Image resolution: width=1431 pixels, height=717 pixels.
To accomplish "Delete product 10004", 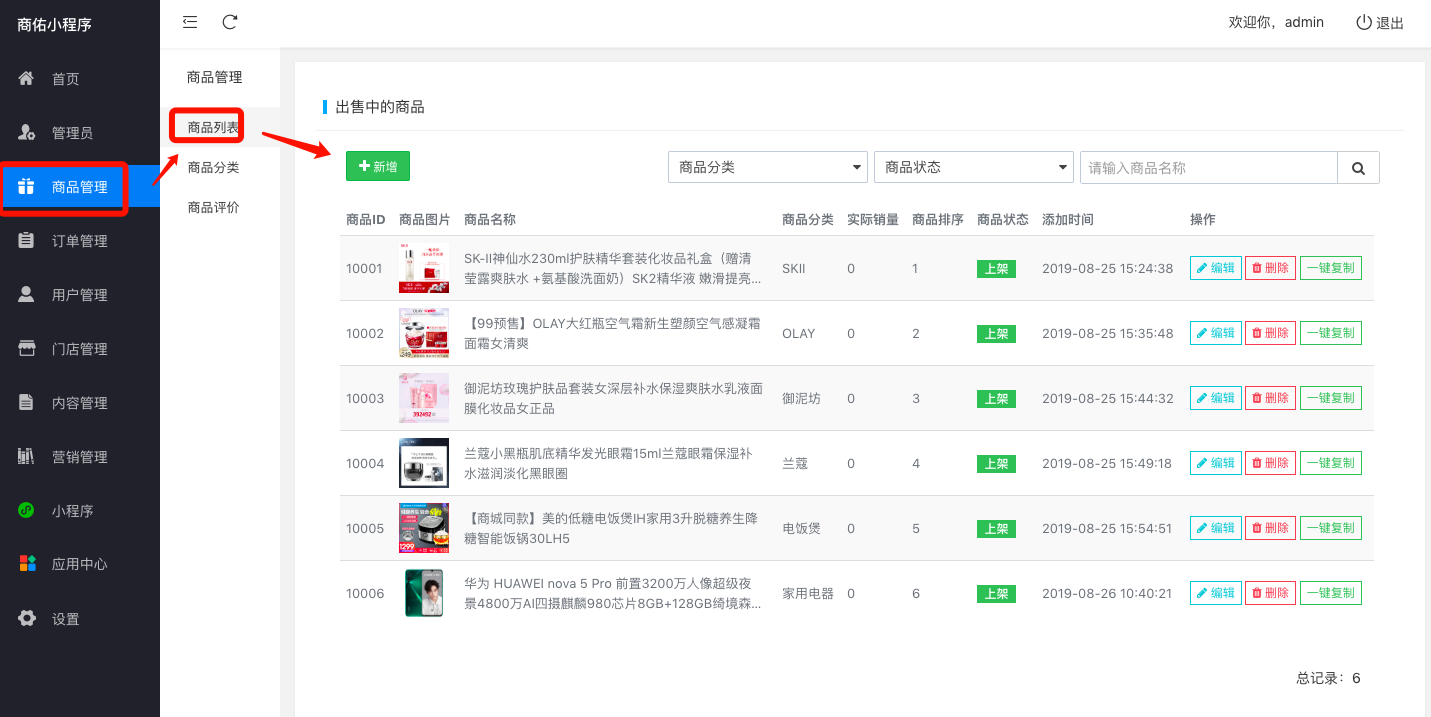I will [1270, 463].
